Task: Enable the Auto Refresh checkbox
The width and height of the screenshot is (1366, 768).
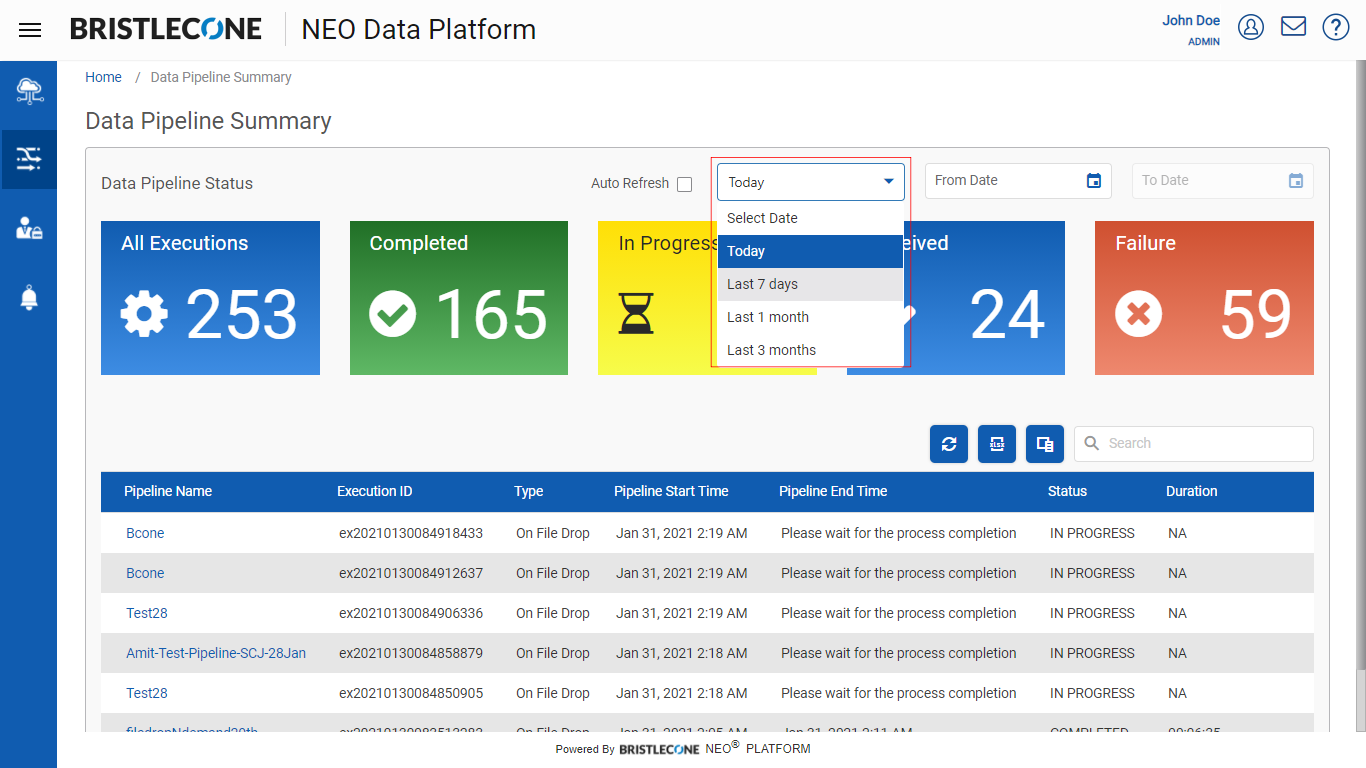Action: [685, 184]
